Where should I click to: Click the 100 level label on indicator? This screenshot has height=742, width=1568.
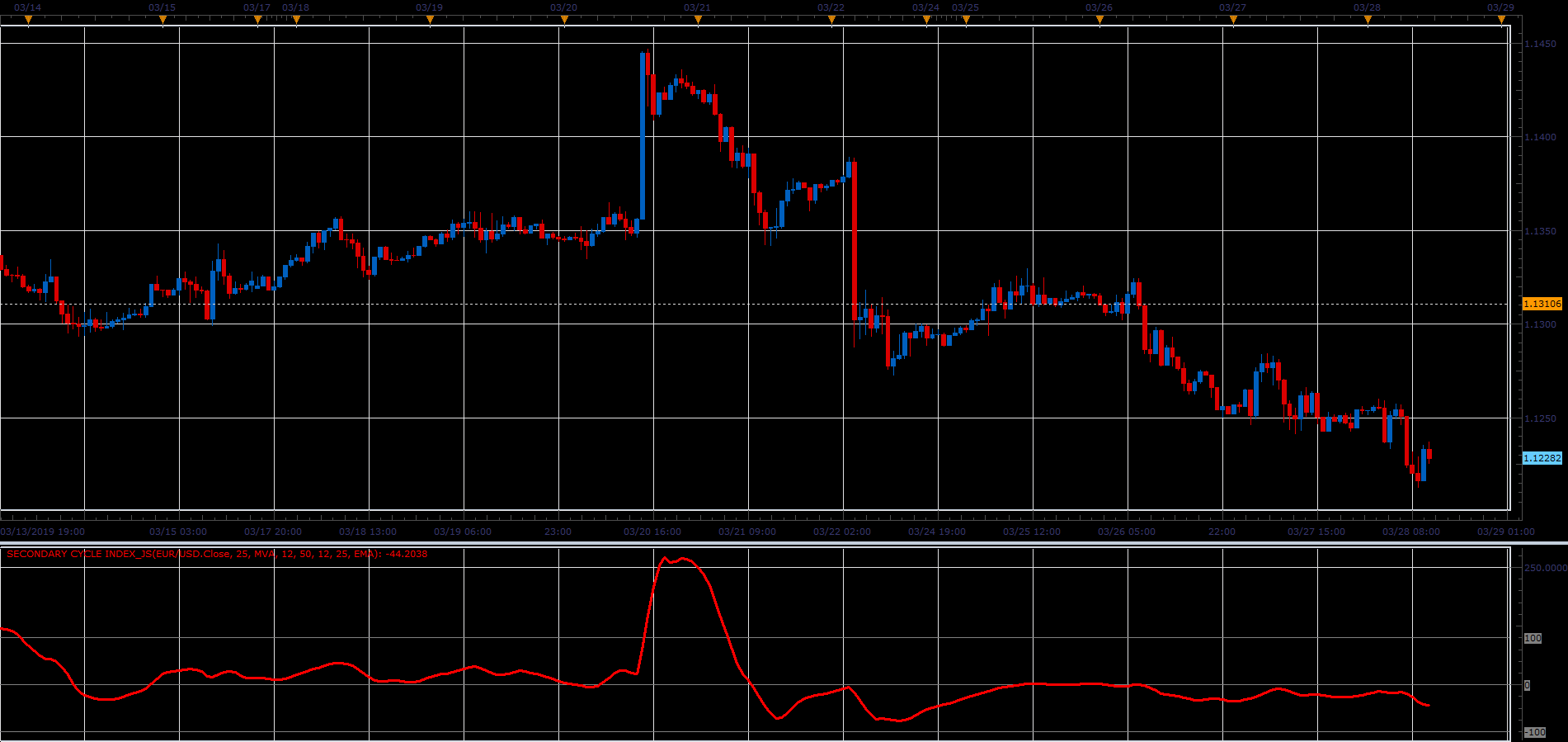pyautogui.click(x=1533, y=638)
